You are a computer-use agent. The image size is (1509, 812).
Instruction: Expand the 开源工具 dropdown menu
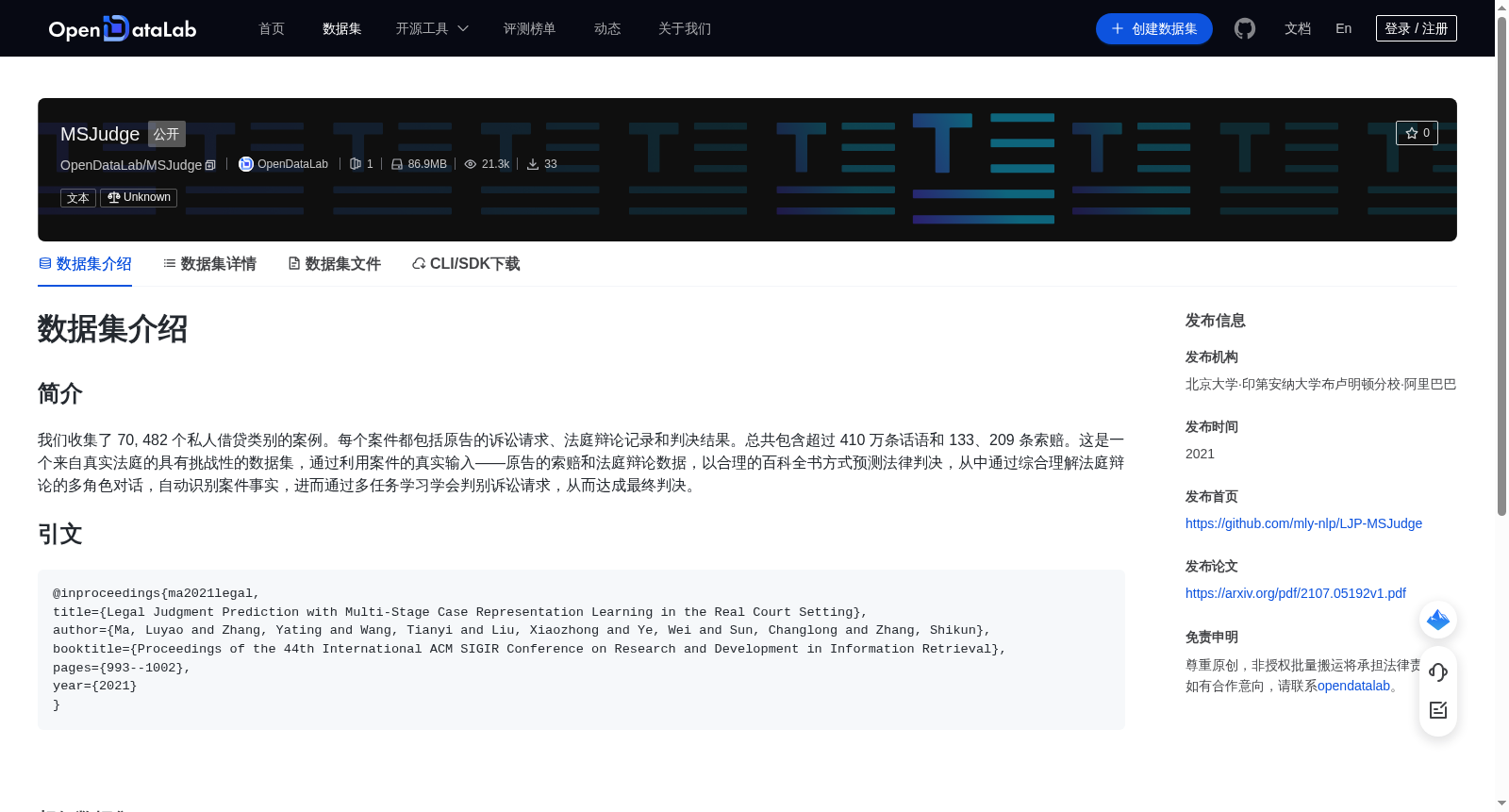pos(432,28)
